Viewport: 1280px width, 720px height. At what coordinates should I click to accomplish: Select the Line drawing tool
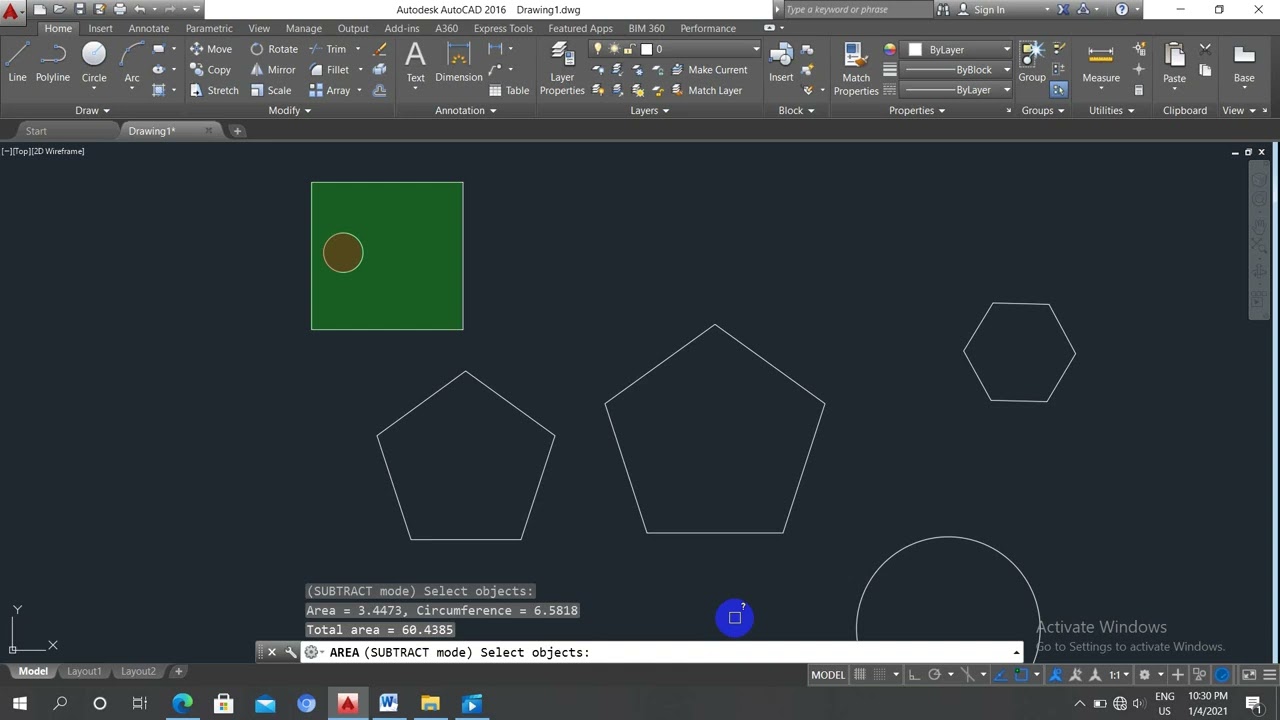[17, 62]
